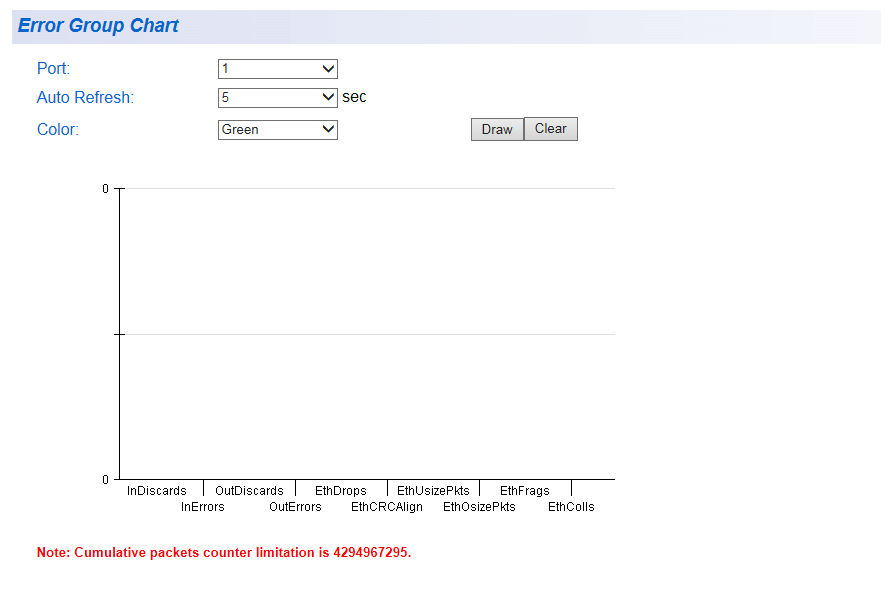890x594 pixels.
Task: Click the Error Group Chart heading
Action: click(98, 26)
